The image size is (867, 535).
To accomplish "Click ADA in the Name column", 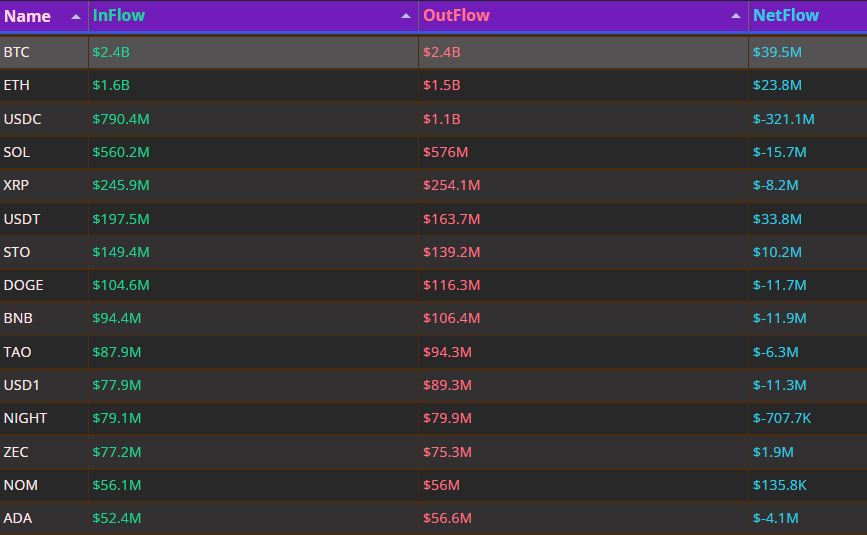I will (17, 518).
